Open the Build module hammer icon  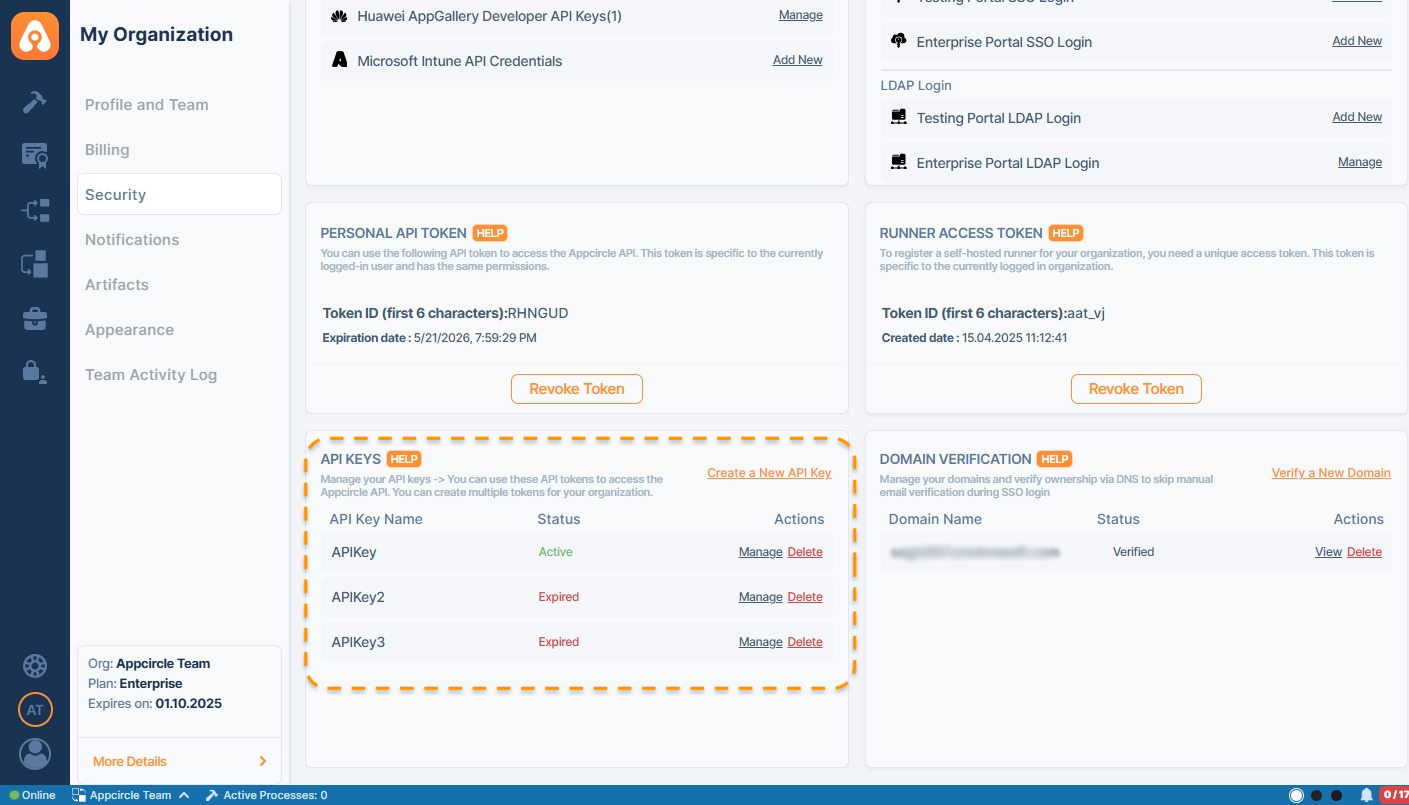pos(35,102)
